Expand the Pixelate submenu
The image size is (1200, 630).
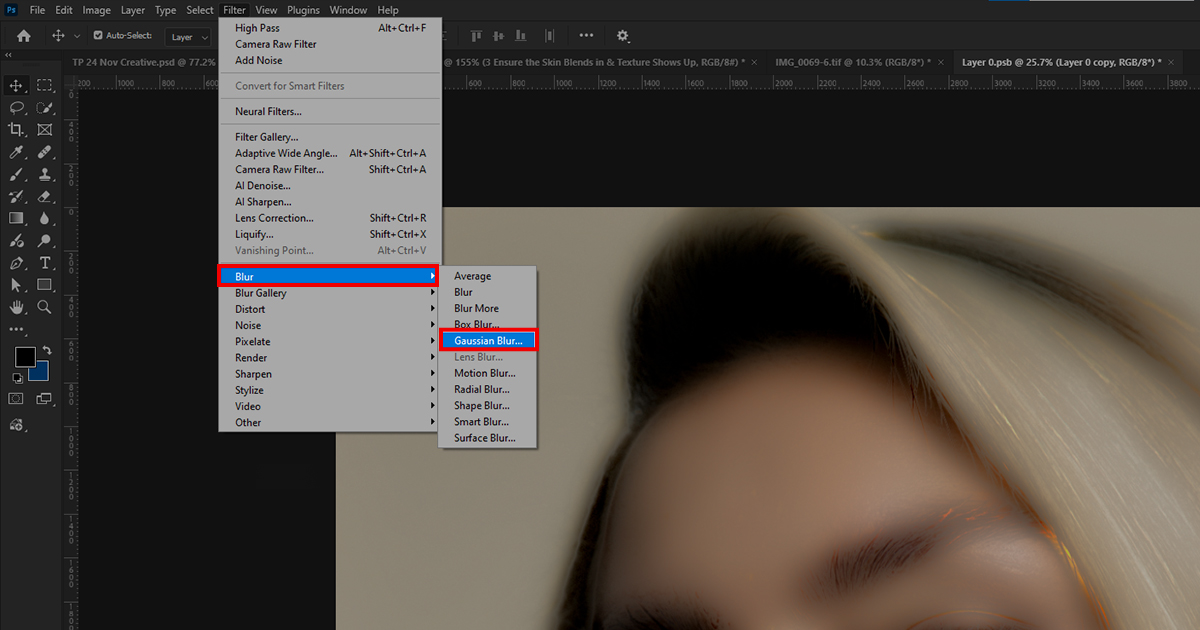pyautogui.click(x=330, y=342)
